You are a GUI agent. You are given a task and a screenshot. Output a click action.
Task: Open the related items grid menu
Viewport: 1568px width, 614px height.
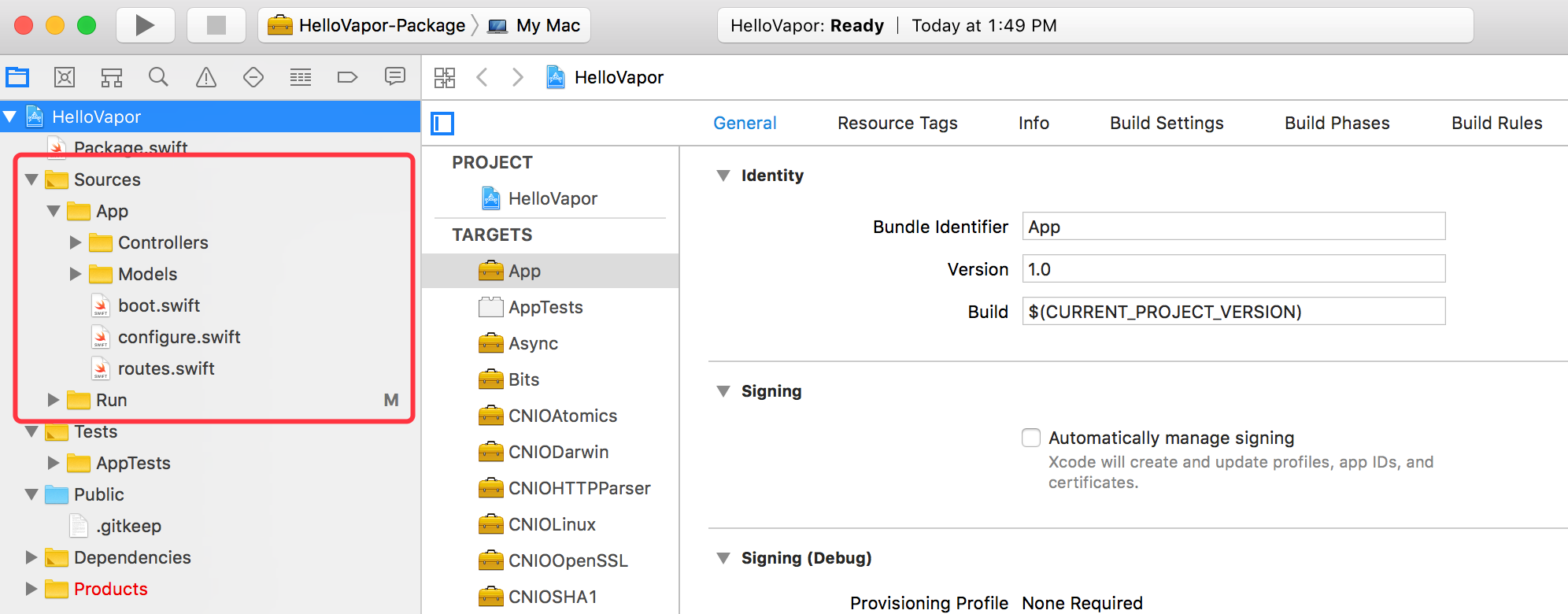[x=445, y=77]
